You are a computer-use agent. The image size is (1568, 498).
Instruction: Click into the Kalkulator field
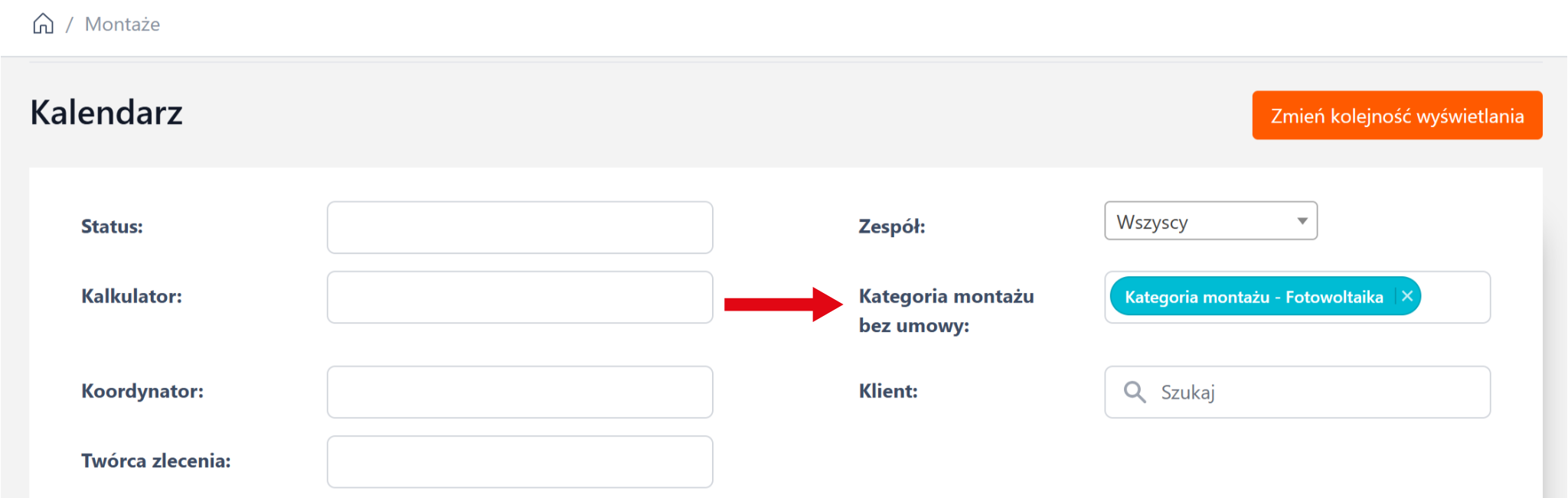[520, 297]
